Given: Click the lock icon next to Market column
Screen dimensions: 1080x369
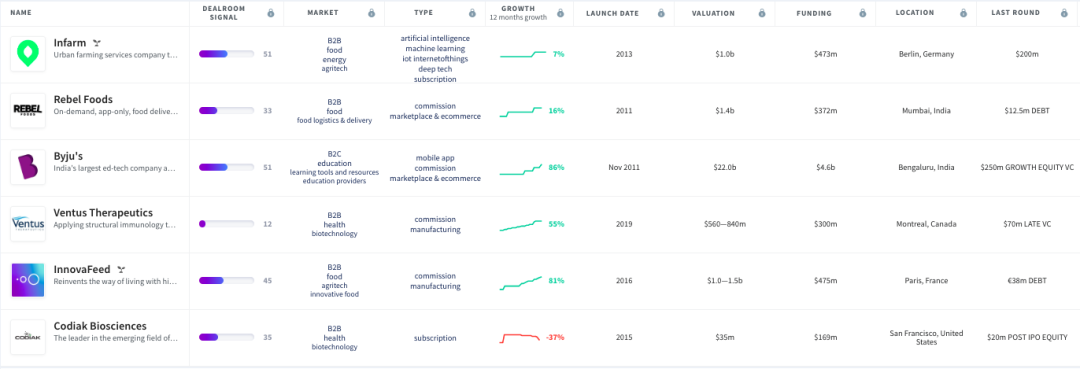Looking at the screenshot, I should tap(371, 13).
